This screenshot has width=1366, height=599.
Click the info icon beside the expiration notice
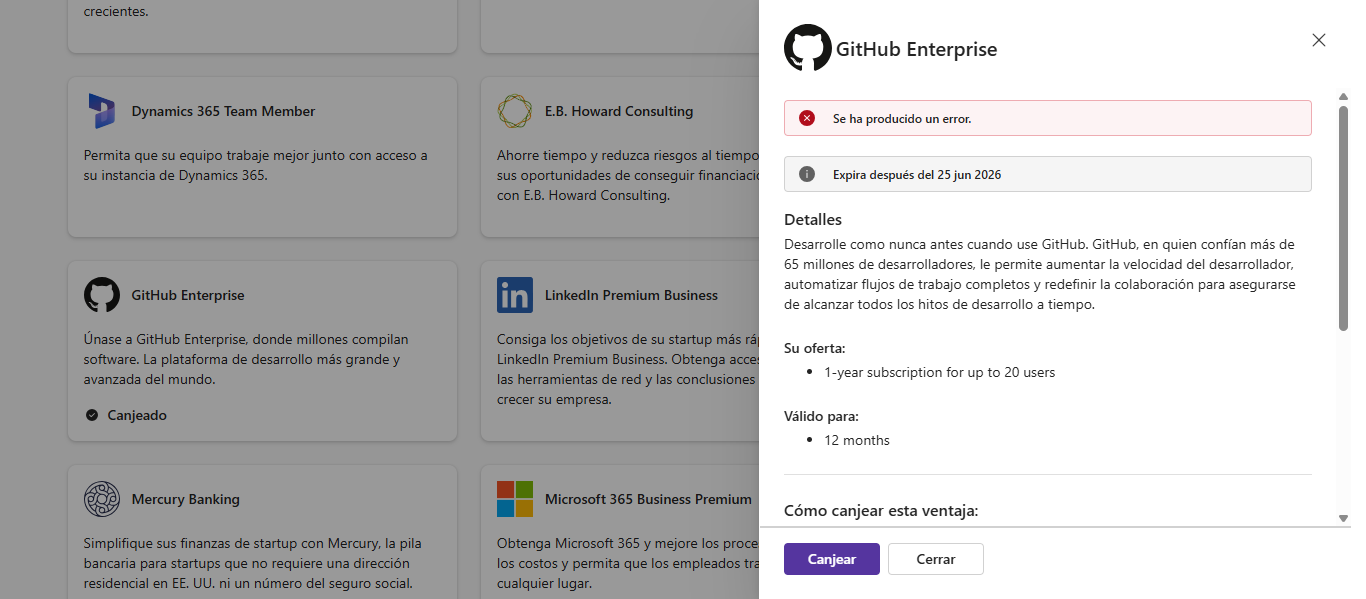click(x=807, y=174)
